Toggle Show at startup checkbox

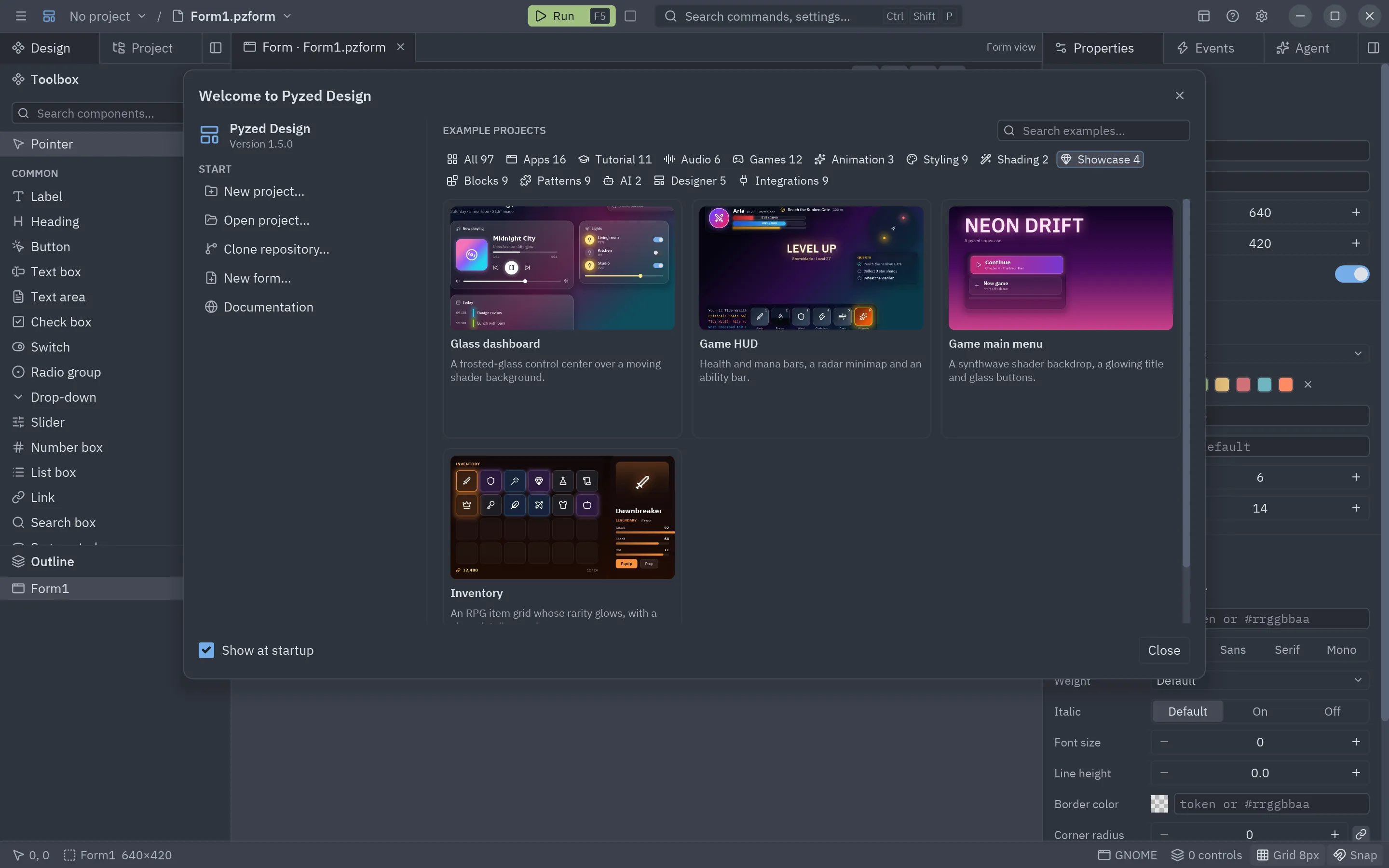(206, 651)
